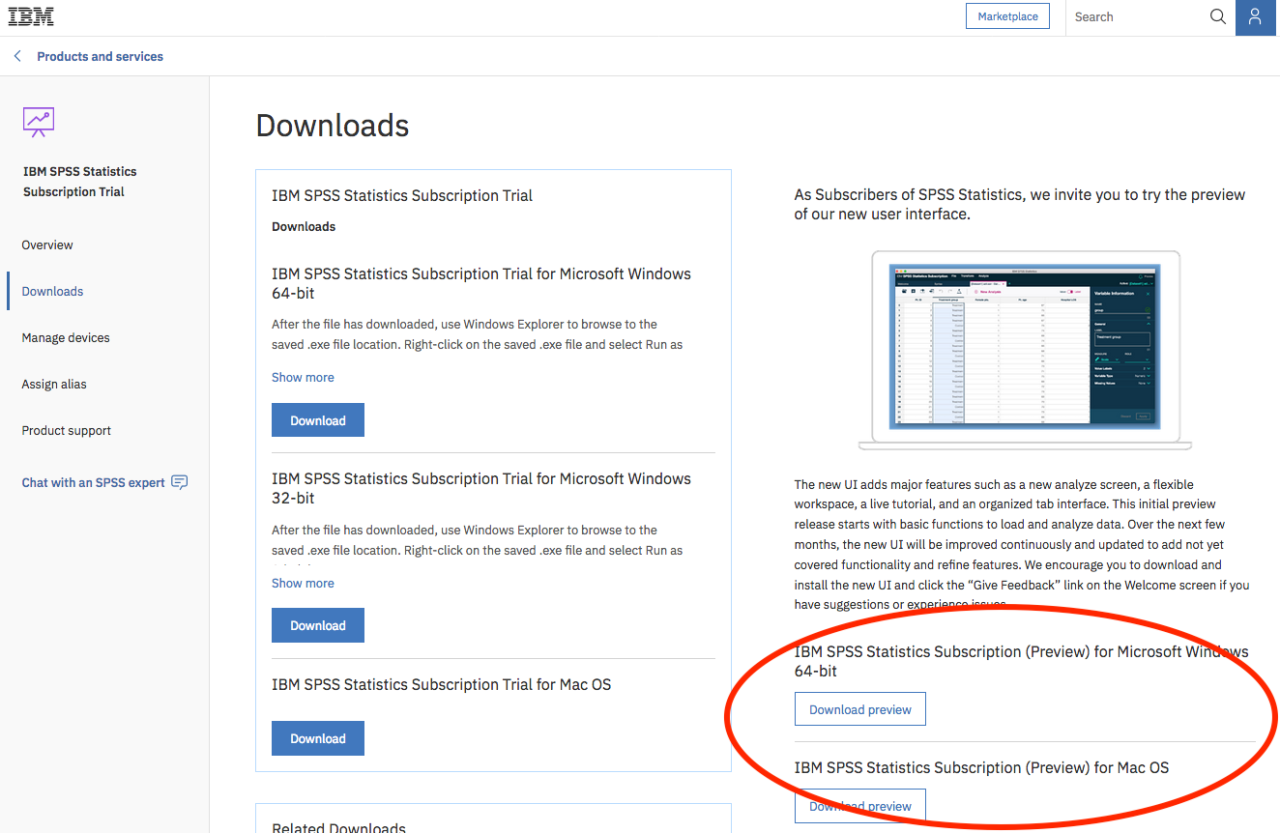
Task: Select Downloads in the sidebar
Action: pos(52,291)
